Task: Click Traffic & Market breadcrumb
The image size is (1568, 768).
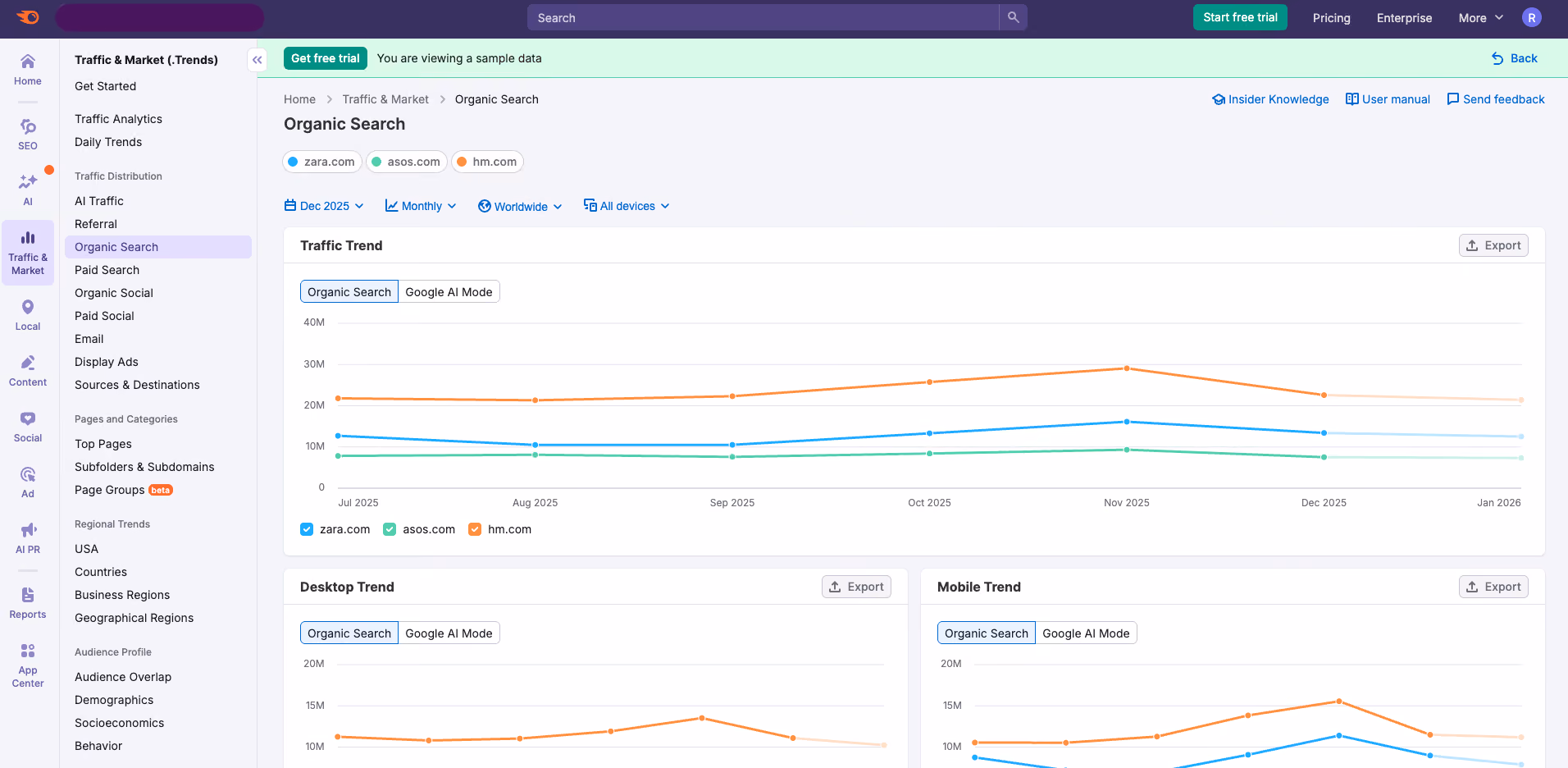Action: 385,99
